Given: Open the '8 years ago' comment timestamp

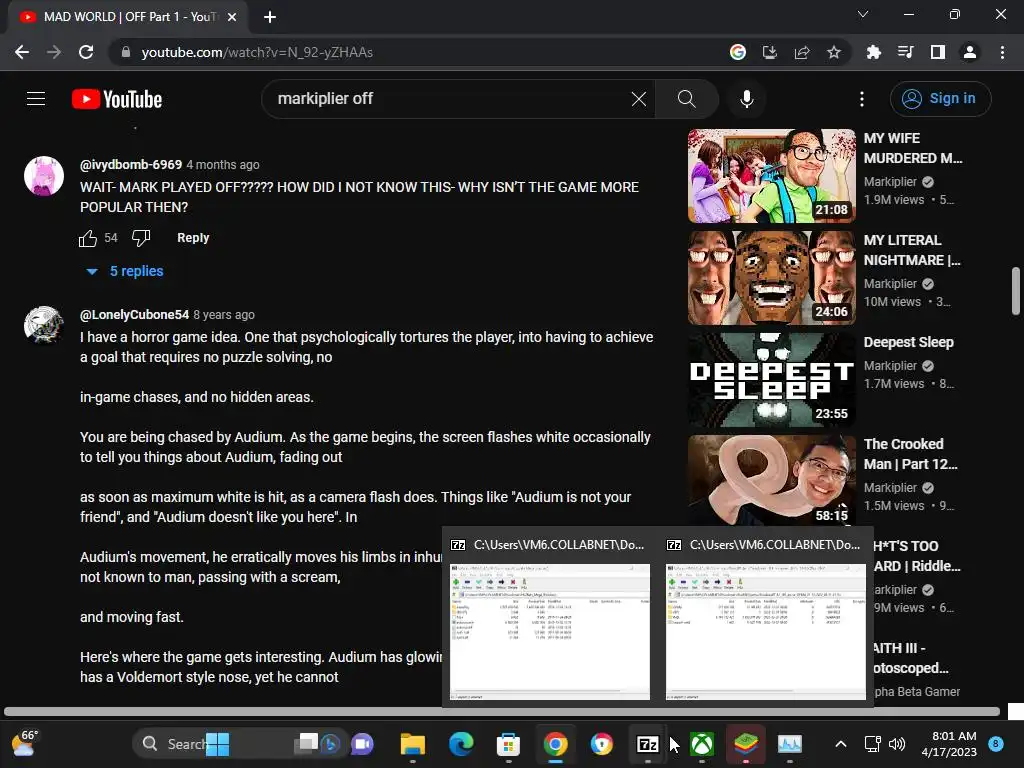Looking at the screenshot, I should (224, 315).
